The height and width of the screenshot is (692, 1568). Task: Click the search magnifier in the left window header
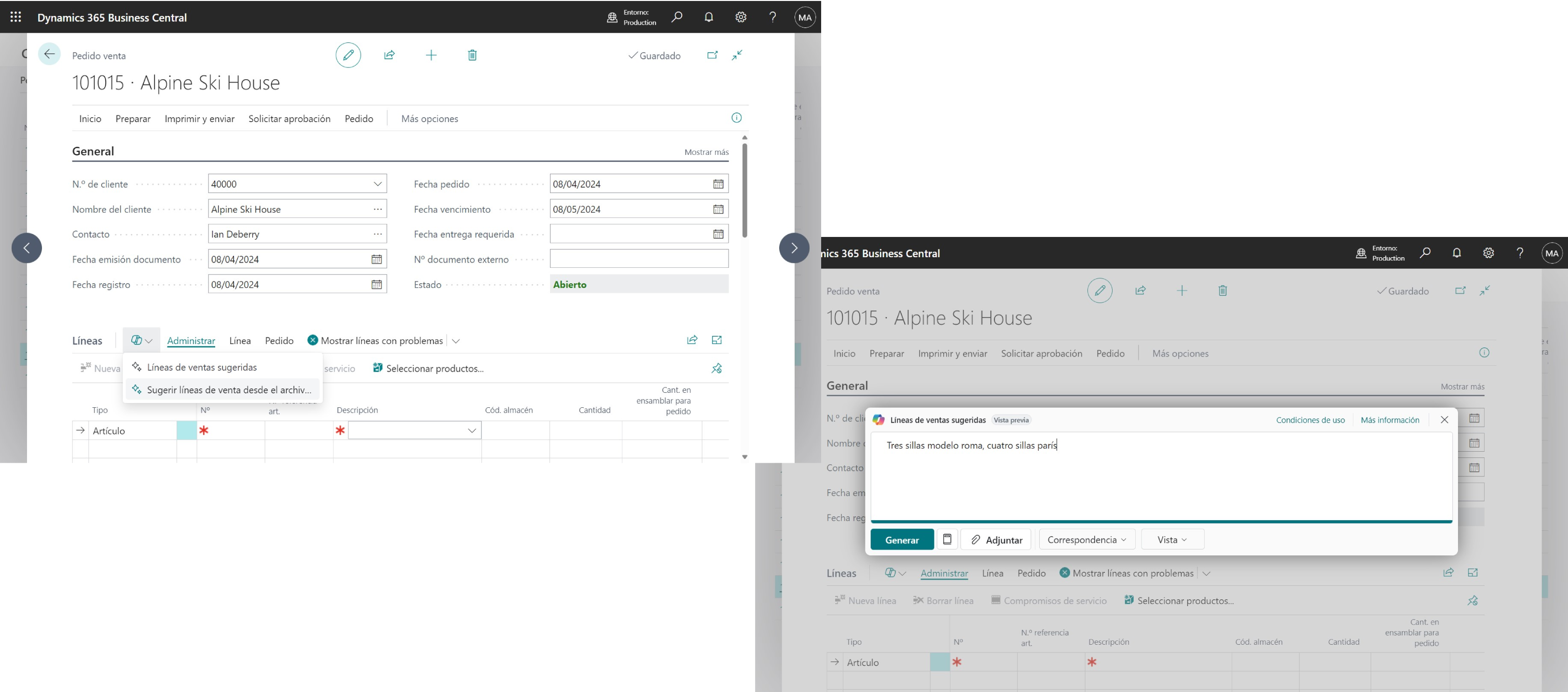[x=676, y=17]
